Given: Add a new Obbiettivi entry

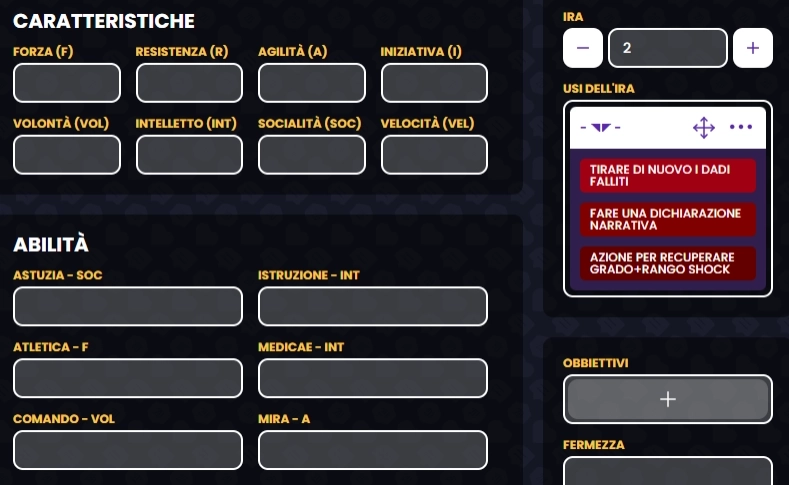Looking at the screenshot, I should point(668,399).
